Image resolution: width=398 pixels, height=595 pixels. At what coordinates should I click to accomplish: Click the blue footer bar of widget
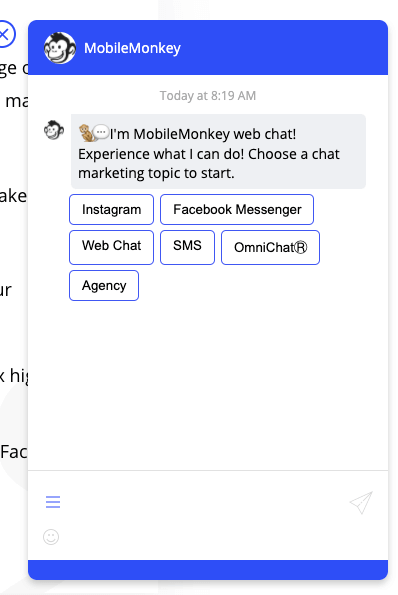[x=208, y=570]
